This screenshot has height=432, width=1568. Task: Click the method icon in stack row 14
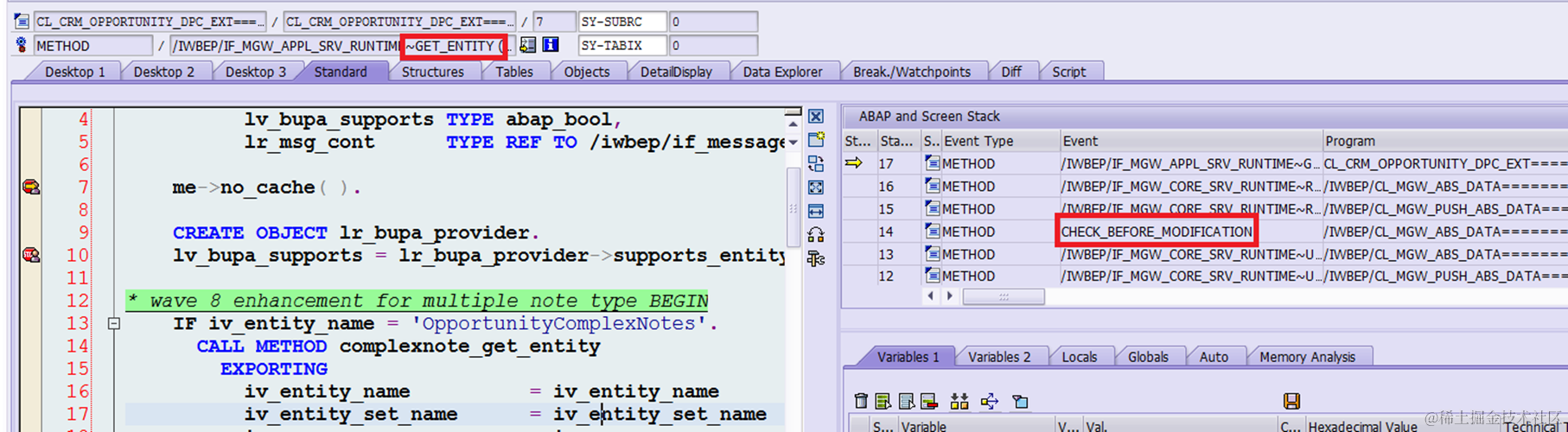(932, 232)
